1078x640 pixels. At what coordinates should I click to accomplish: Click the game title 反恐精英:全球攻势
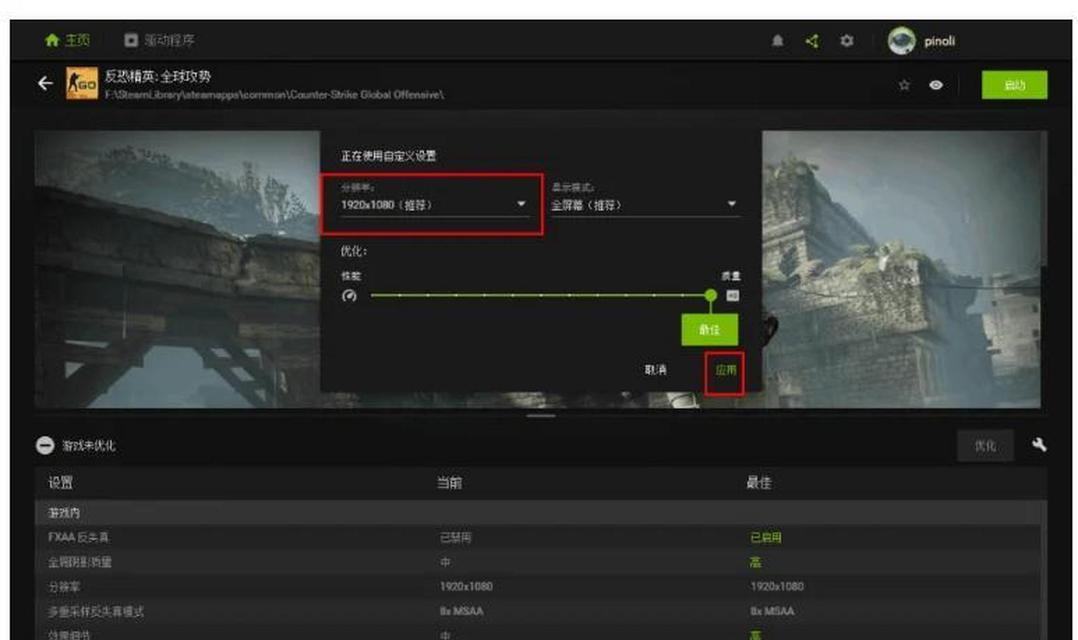[158, 76]
